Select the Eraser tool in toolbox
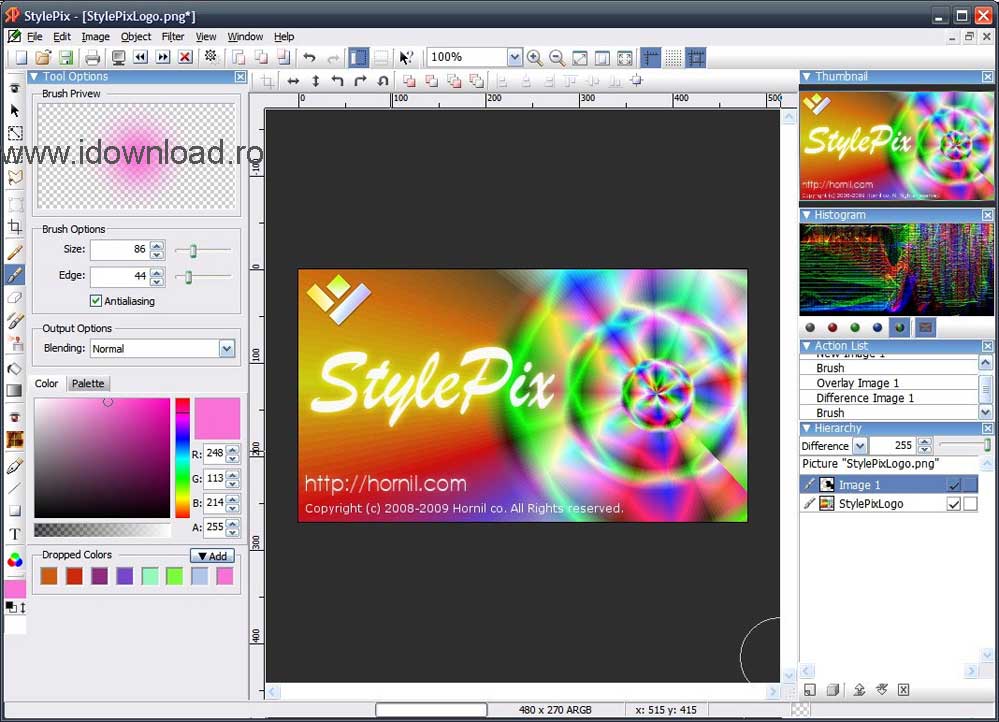The height and width of the screenshot is (722, 999). pos(15,298)
